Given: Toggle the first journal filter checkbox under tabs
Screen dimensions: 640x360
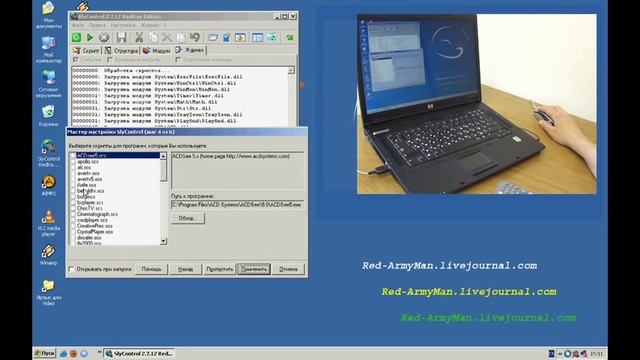Looking at the screenshot, I should (76, 60).
